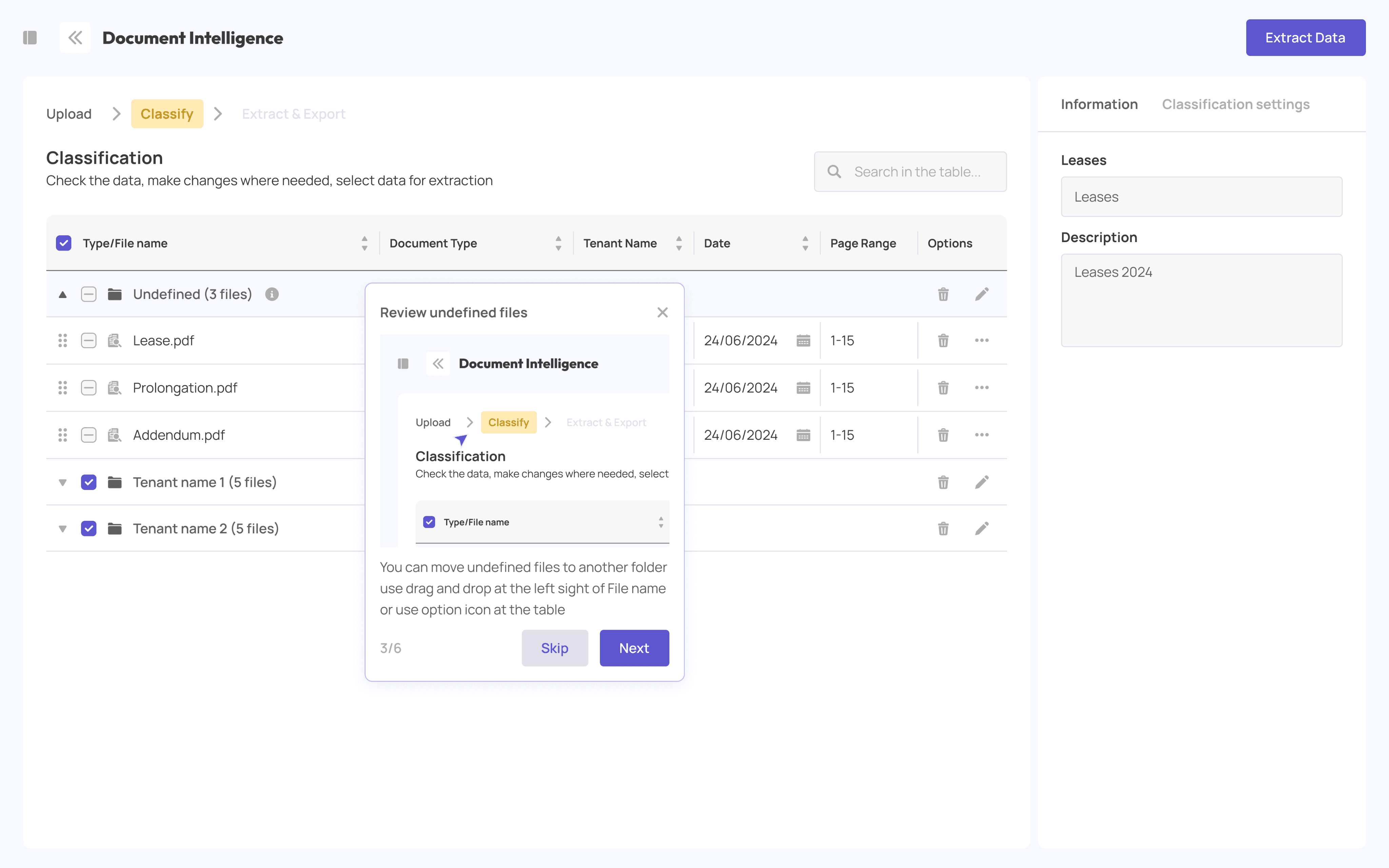Screen dimensions: 1389x868
Task: Sort by Document Type column arrows
Action: 558,243
